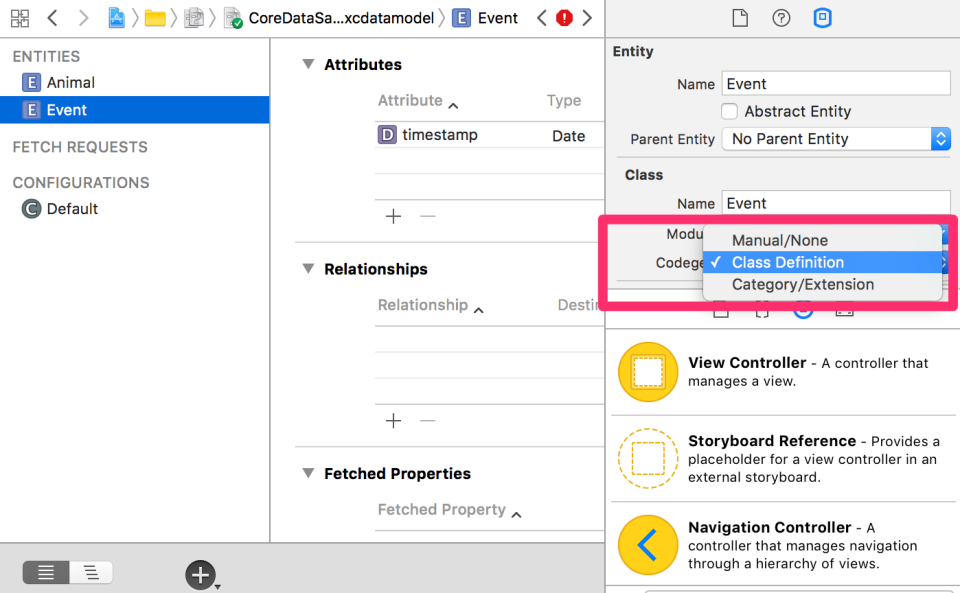This screenshot has height=593, width=960.
Task: Show the Quick Help inspector icon
Action: pos(781,17)
